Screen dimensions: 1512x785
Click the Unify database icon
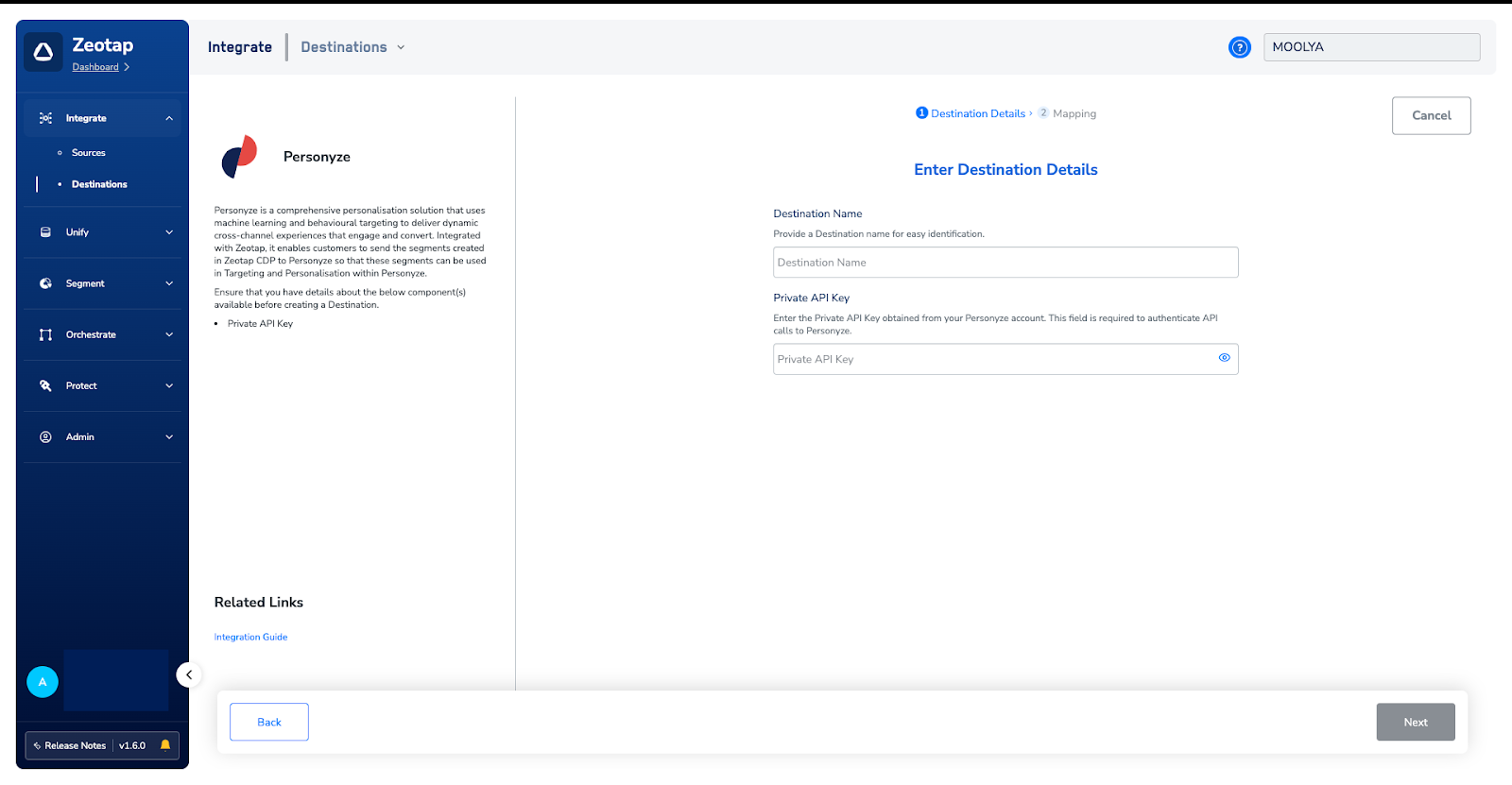[x=45, y=232]
